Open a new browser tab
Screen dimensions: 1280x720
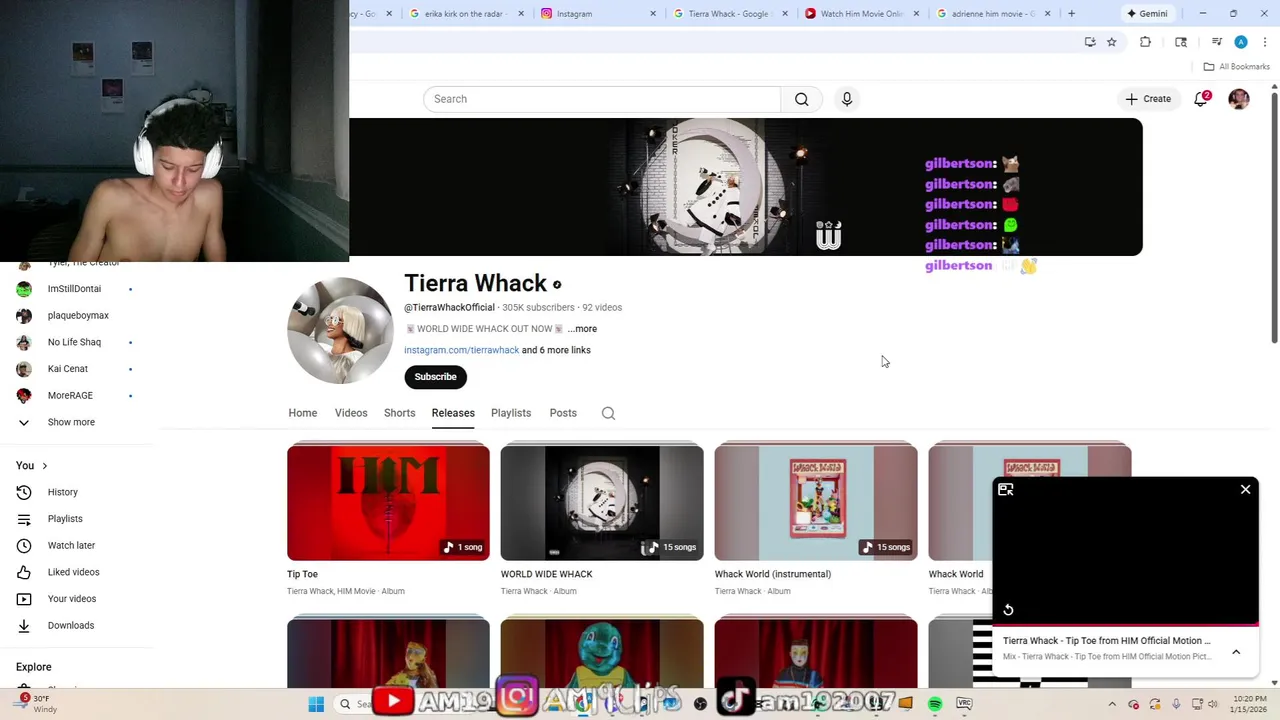tap(1071, 14)
